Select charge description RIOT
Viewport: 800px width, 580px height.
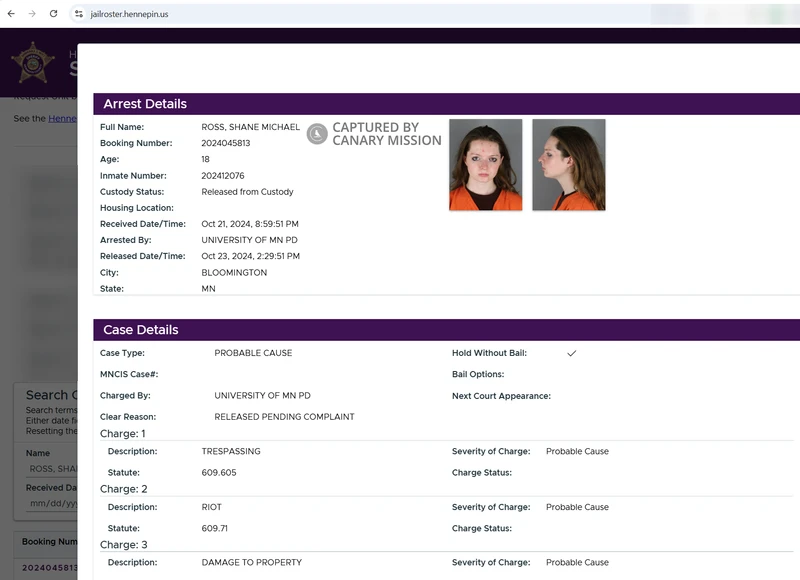point(211,508)
